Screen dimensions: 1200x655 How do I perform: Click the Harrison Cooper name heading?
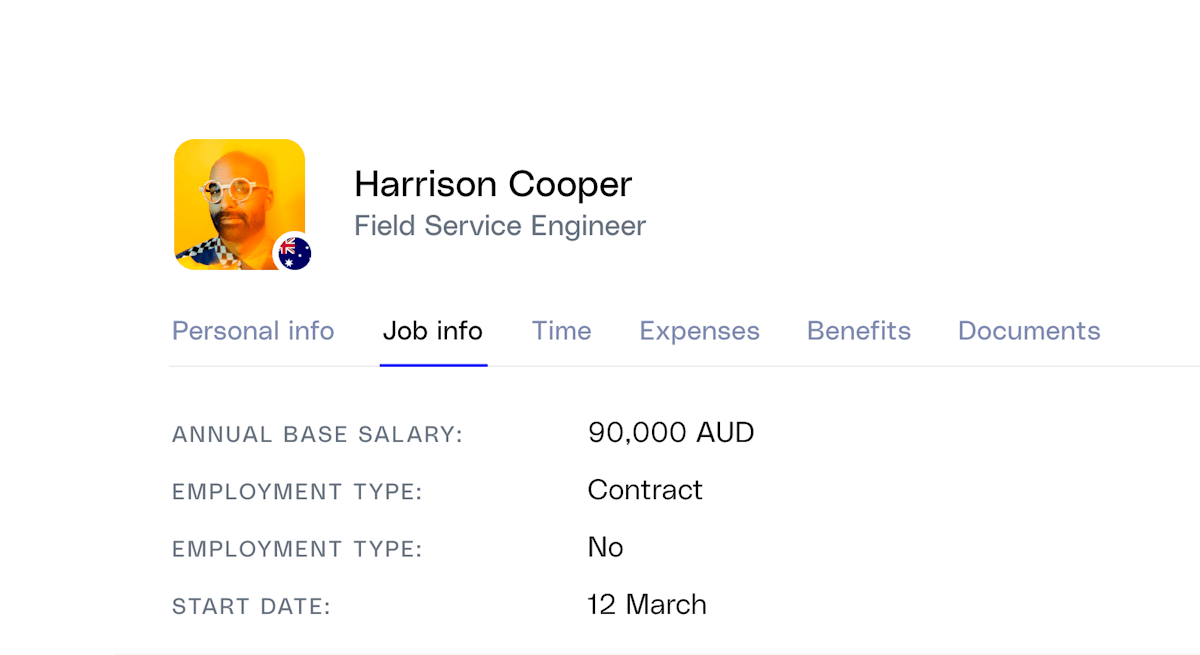point(493,184)
